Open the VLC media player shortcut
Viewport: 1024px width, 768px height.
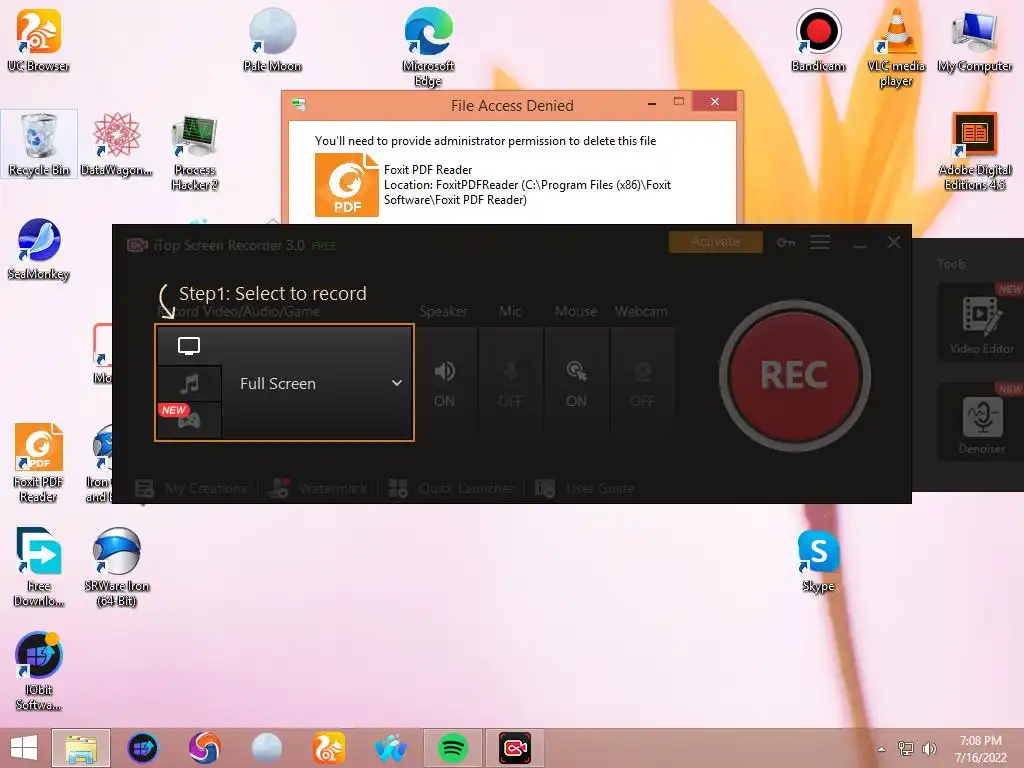pyautogui.click(x=896, y=47)
